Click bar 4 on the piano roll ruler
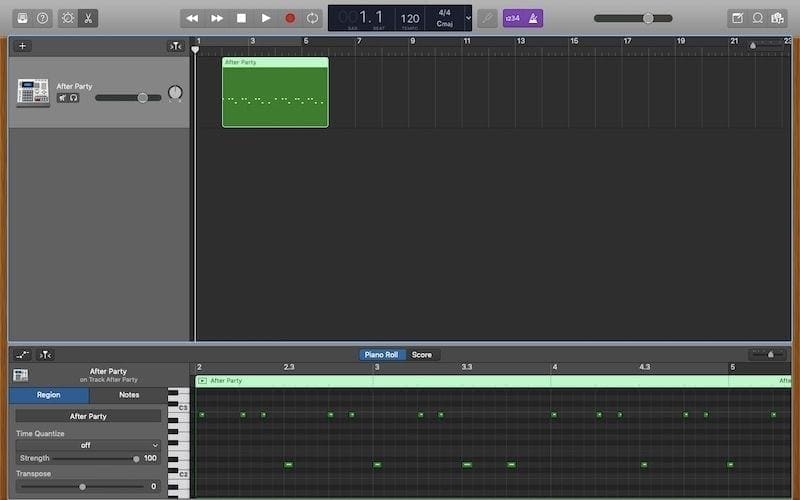Screen dimensions: 800x500 (x=555, y=367)
